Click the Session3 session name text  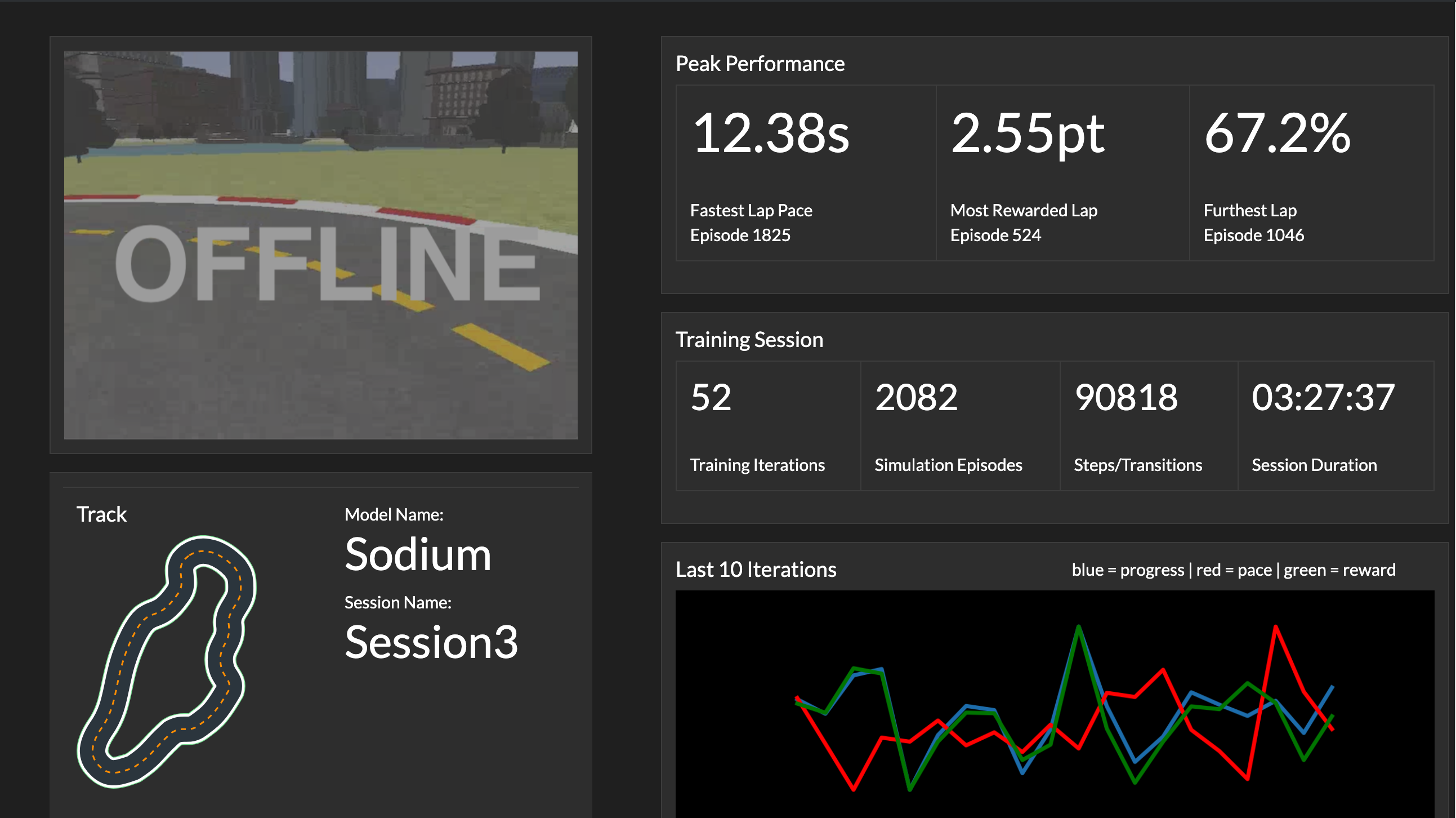pos(431,643)
